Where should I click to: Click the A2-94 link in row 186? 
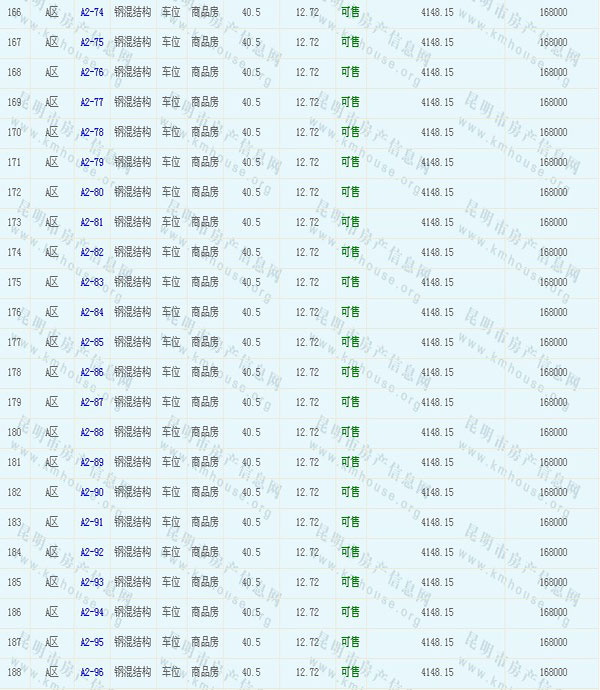tap(91, 612)
